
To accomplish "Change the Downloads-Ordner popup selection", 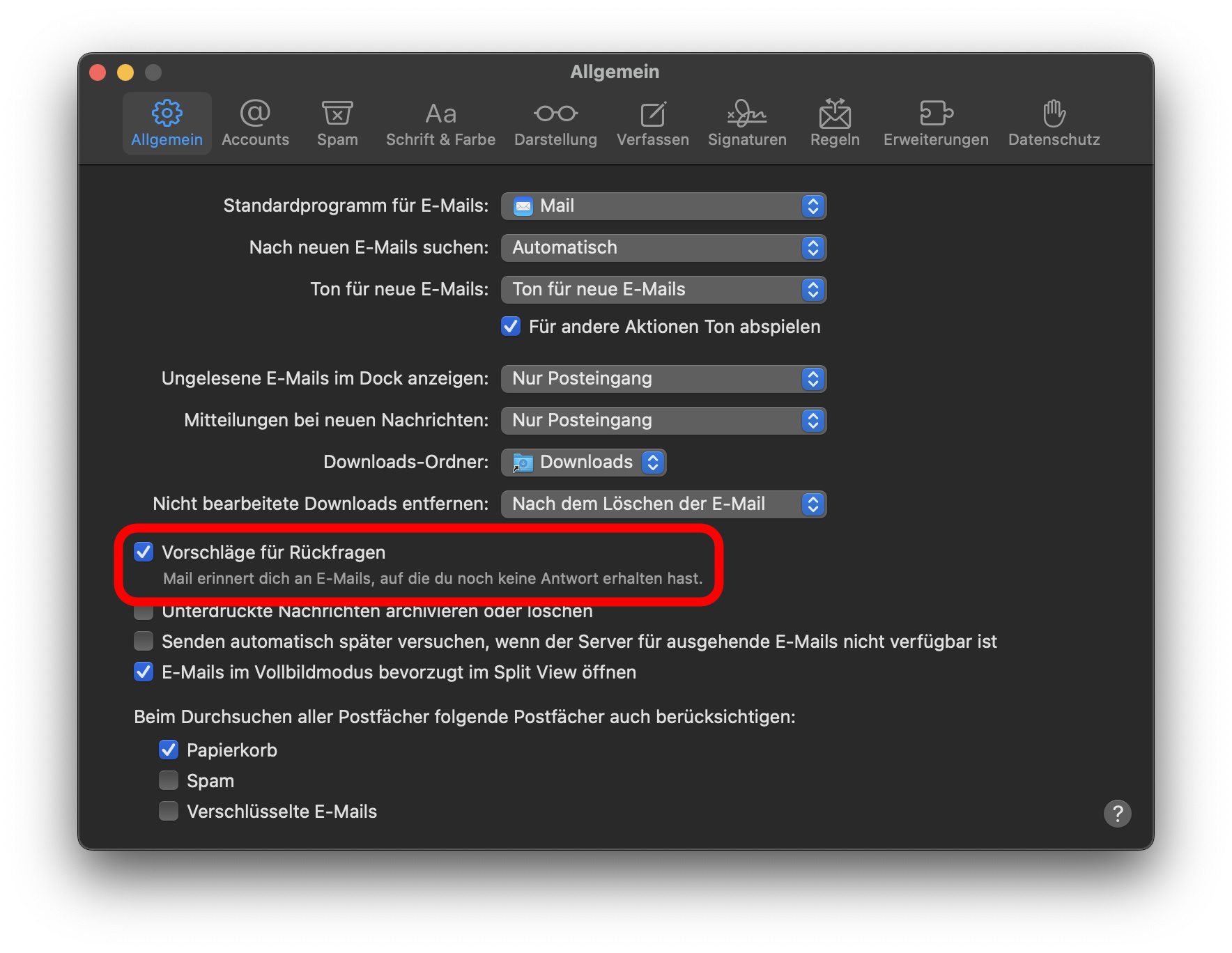I will pyautogui.click(x=584, y=463).
